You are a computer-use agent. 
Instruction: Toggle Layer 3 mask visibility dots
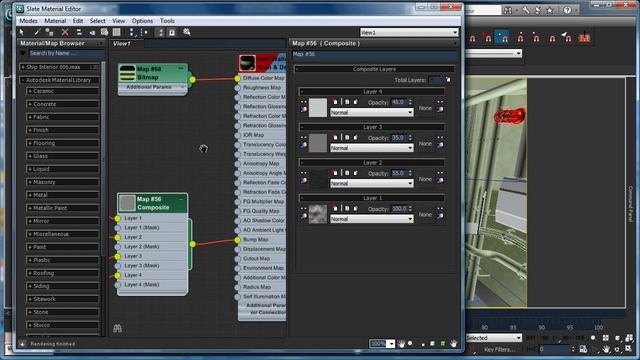tap(440, 138)
